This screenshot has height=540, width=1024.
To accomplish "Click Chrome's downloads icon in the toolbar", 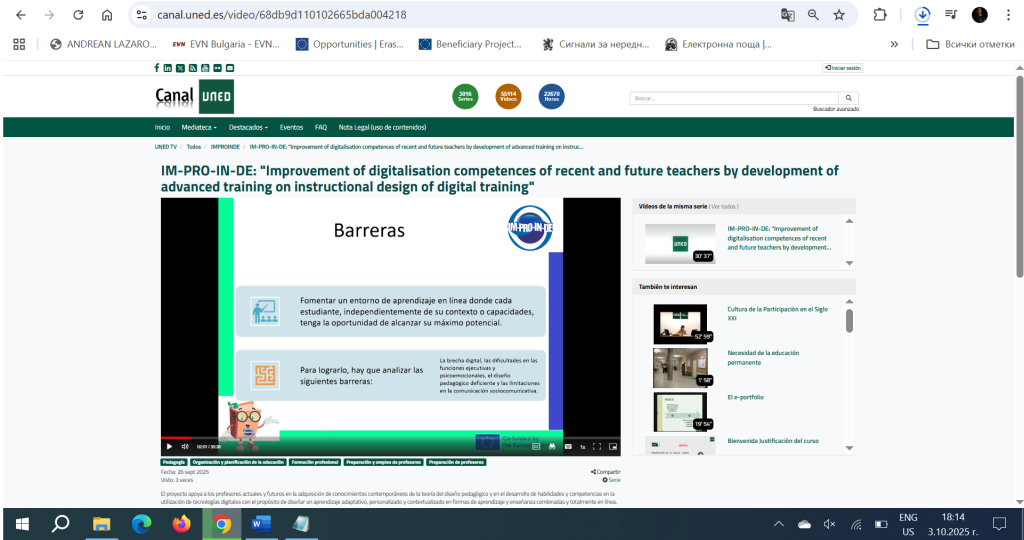I will pos(922,15).
